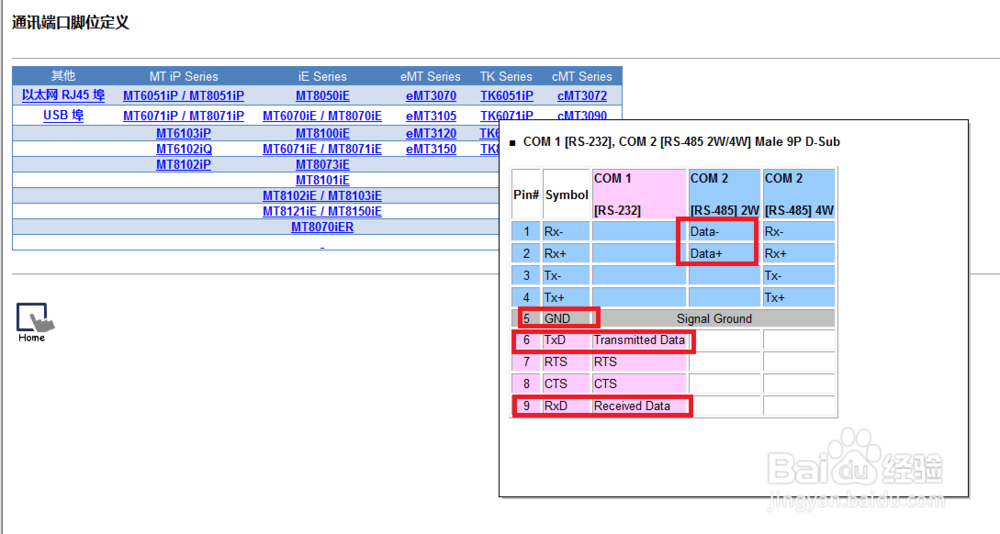Click the CTS symbol cell in the pin 8 row
The height and width of the screenshot is (534, 1000).
[566, 383]
